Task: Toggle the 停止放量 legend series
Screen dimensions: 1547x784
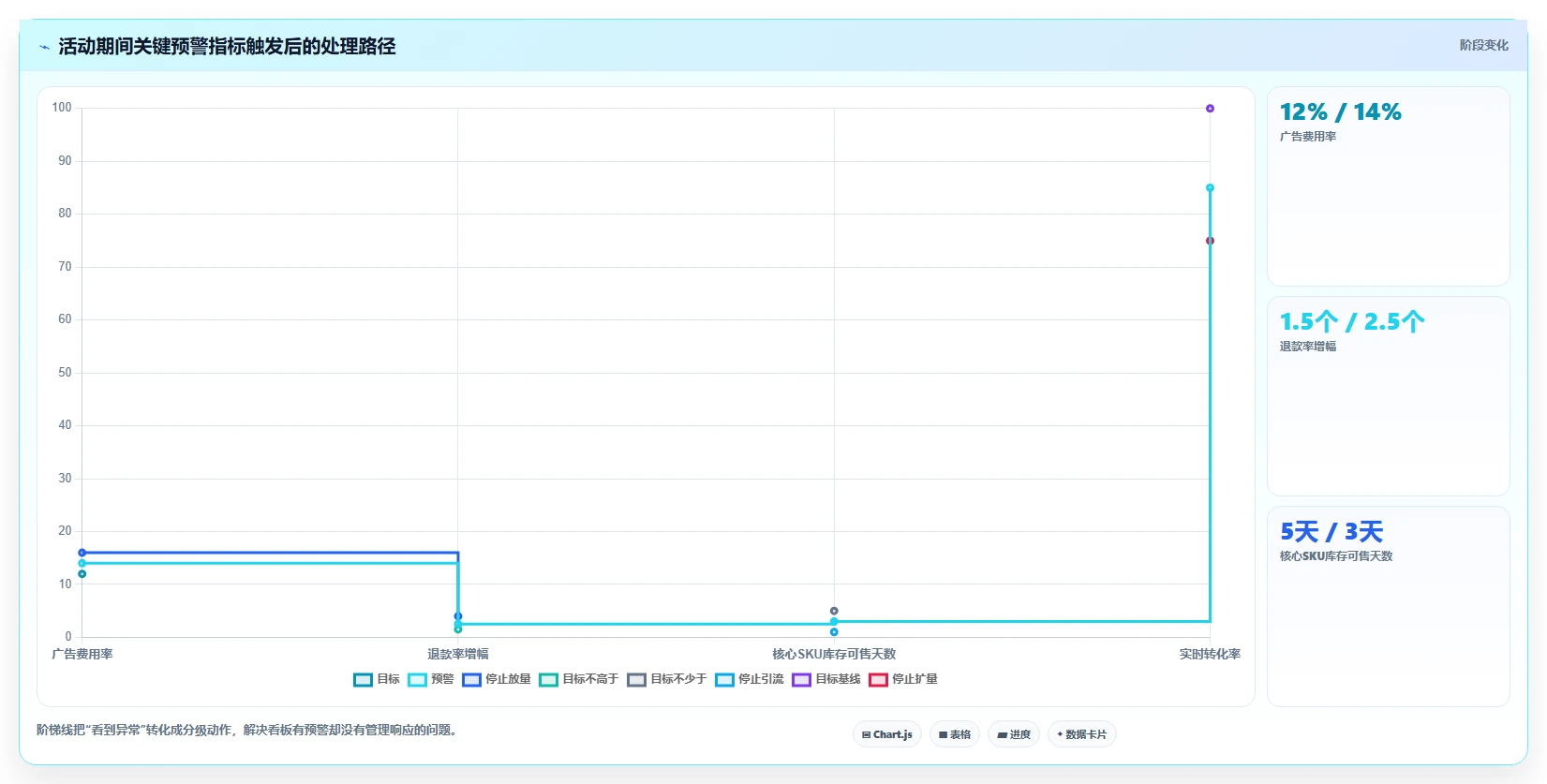Action: (x=497, y=679)
